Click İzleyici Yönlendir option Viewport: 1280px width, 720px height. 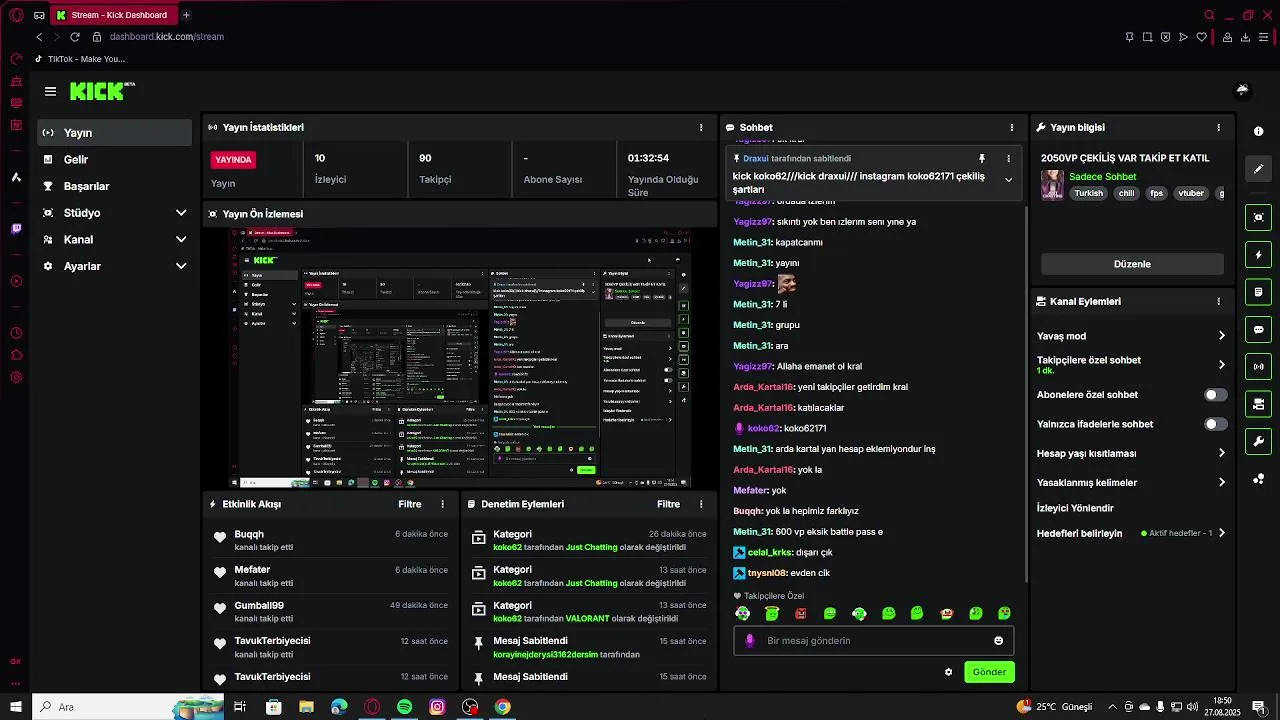(x=1075, y=508)
